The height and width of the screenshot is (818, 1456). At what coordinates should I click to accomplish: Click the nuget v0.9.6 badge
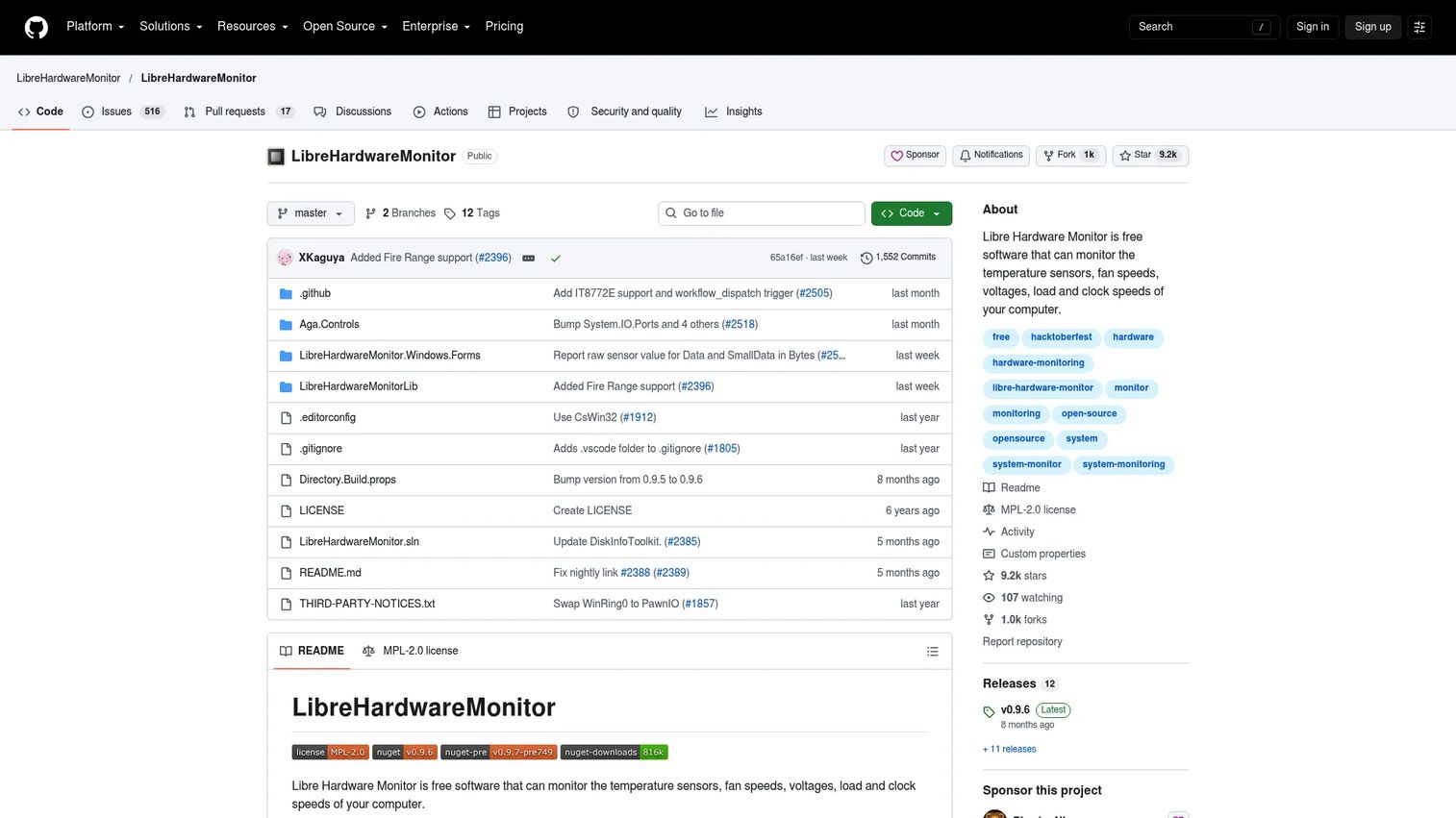(405, 753)
